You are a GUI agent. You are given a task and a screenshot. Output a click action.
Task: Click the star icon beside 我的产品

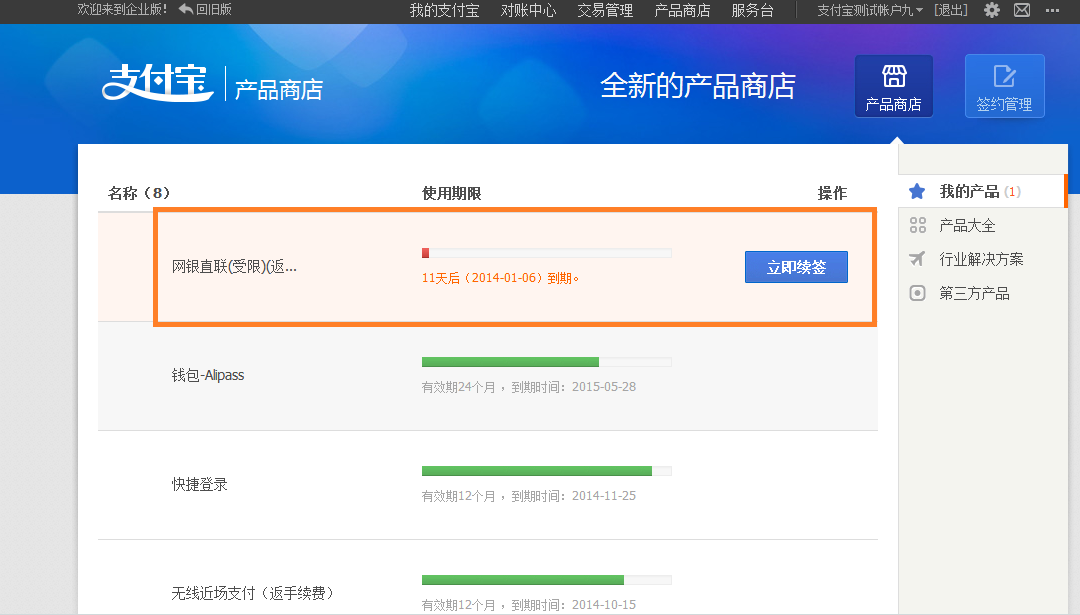point(917,191)
